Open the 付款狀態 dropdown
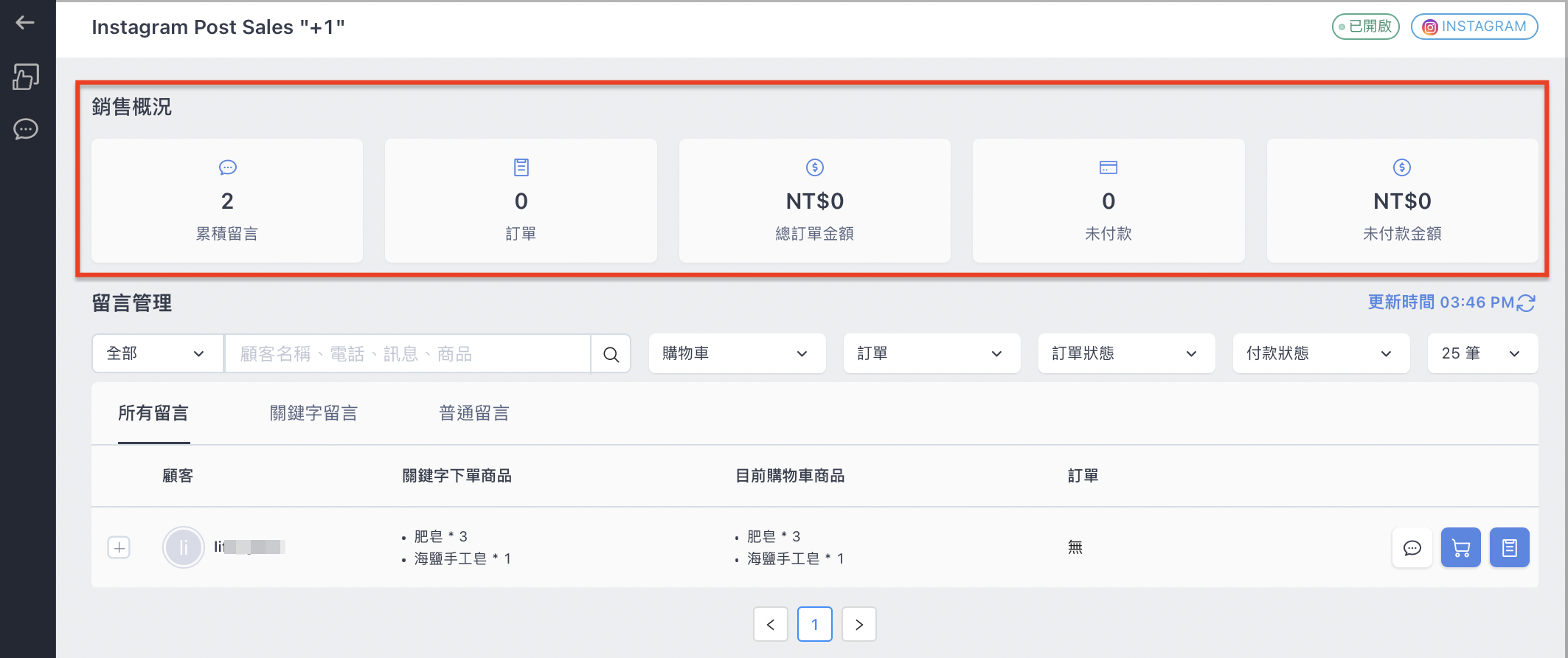Screen dimensions: 1568x658 1322,354
